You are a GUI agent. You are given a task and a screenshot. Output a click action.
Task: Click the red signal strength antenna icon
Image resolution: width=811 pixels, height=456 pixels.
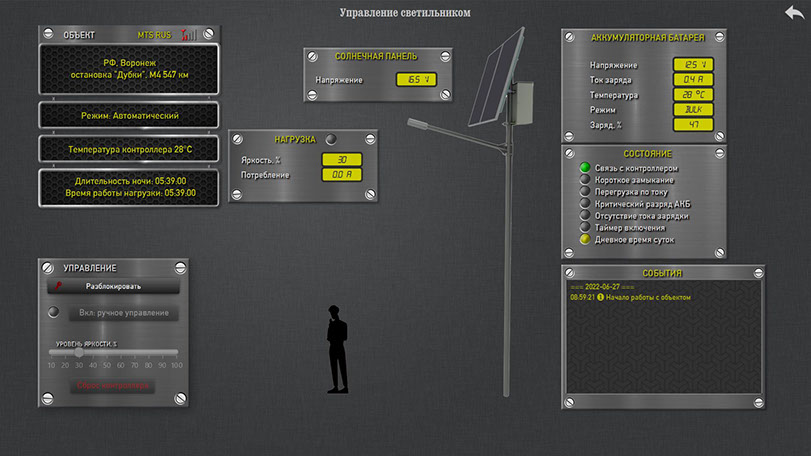[x=189, y=34]
